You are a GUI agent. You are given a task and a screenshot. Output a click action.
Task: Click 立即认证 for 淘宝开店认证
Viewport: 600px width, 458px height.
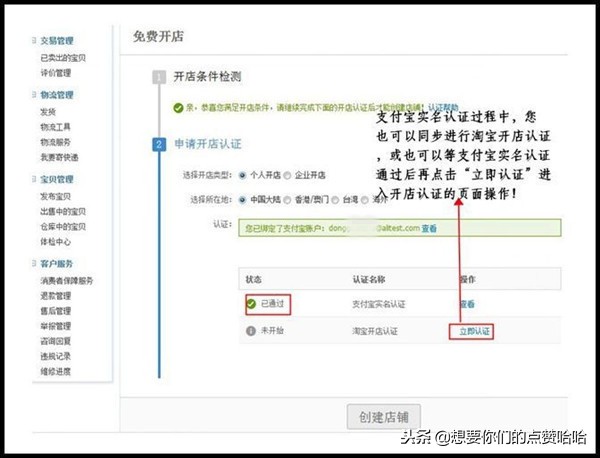point(474,331)
